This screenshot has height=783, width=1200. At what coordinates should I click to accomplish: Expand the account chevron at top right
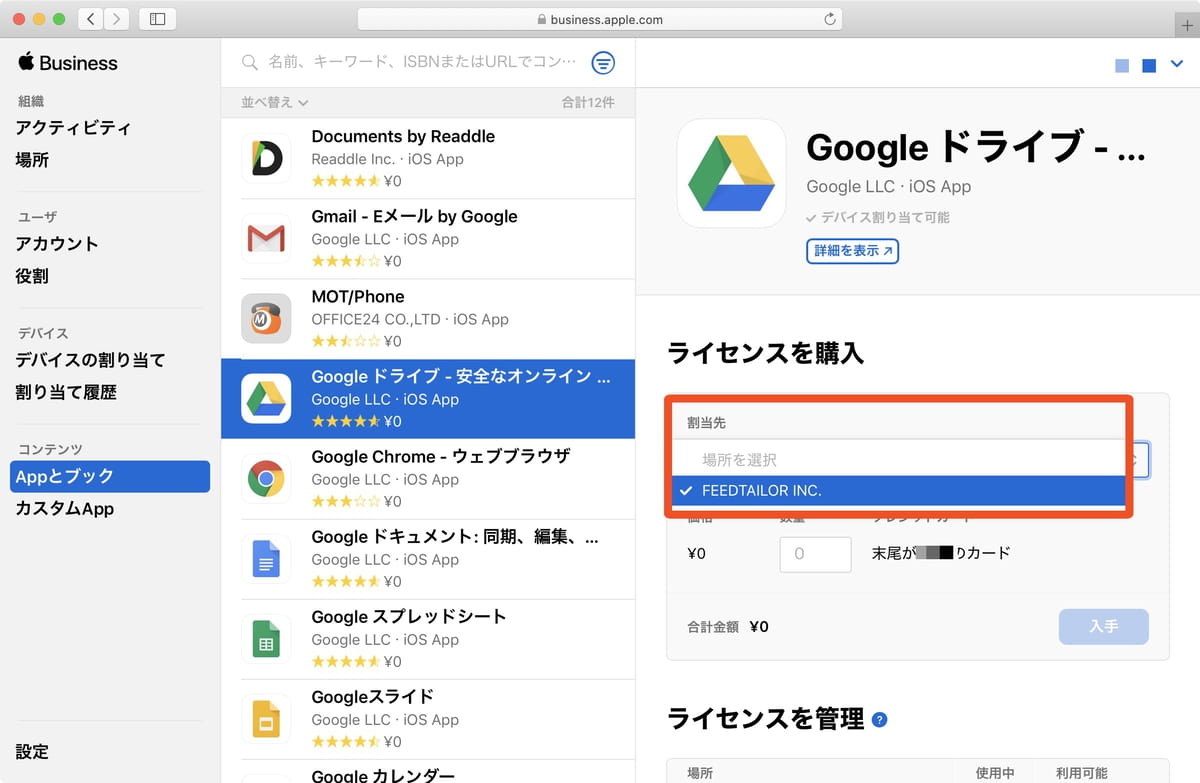point(1177,64)
